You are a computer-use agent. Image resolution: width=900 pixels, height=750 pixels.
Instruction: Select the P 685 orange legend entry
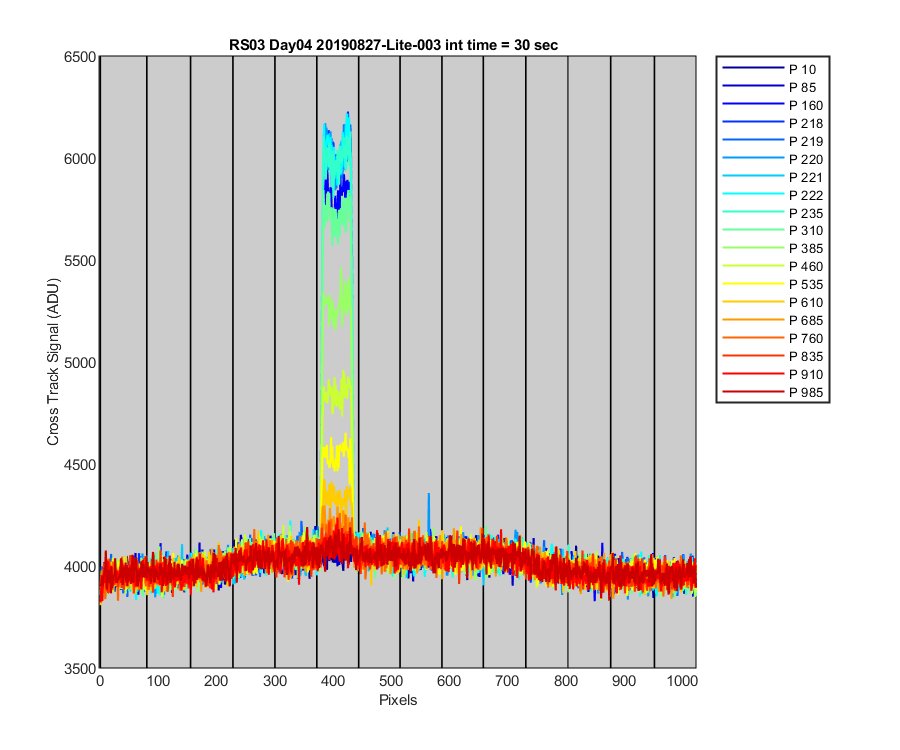[773, 320]
